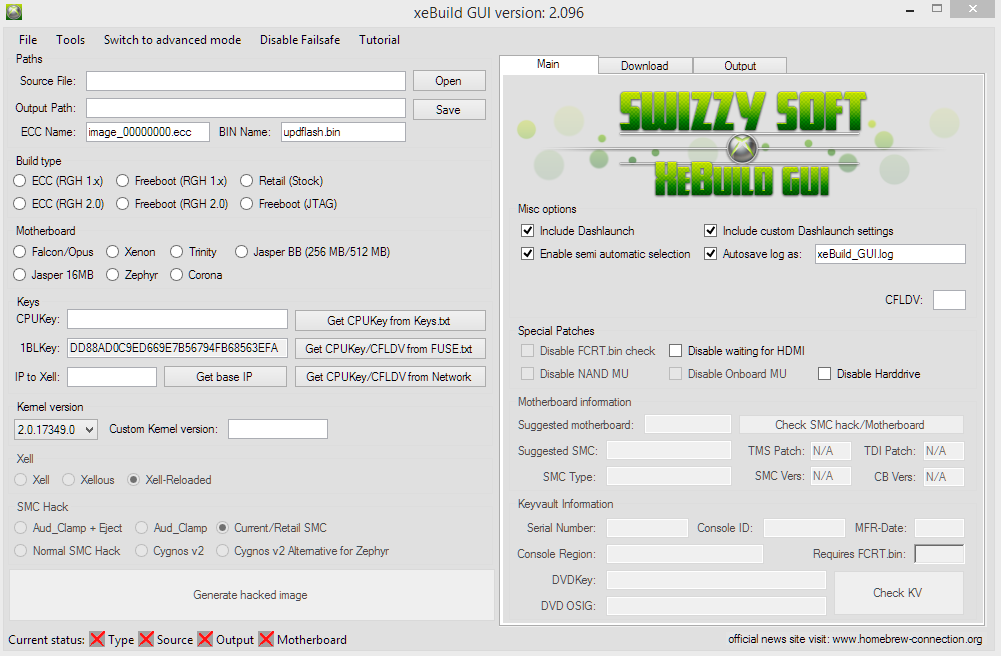
Task: Check the Disable Harddrive checkbox
Action: pos(825,374)
